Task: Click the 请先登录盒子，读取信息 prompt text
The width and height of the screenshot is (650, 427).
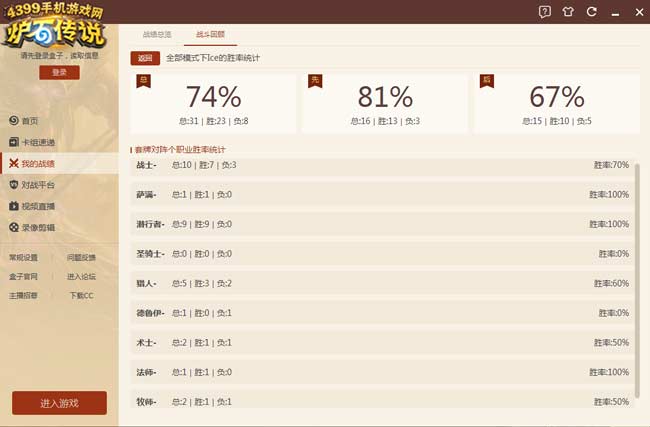Action: tap(59, 56)
